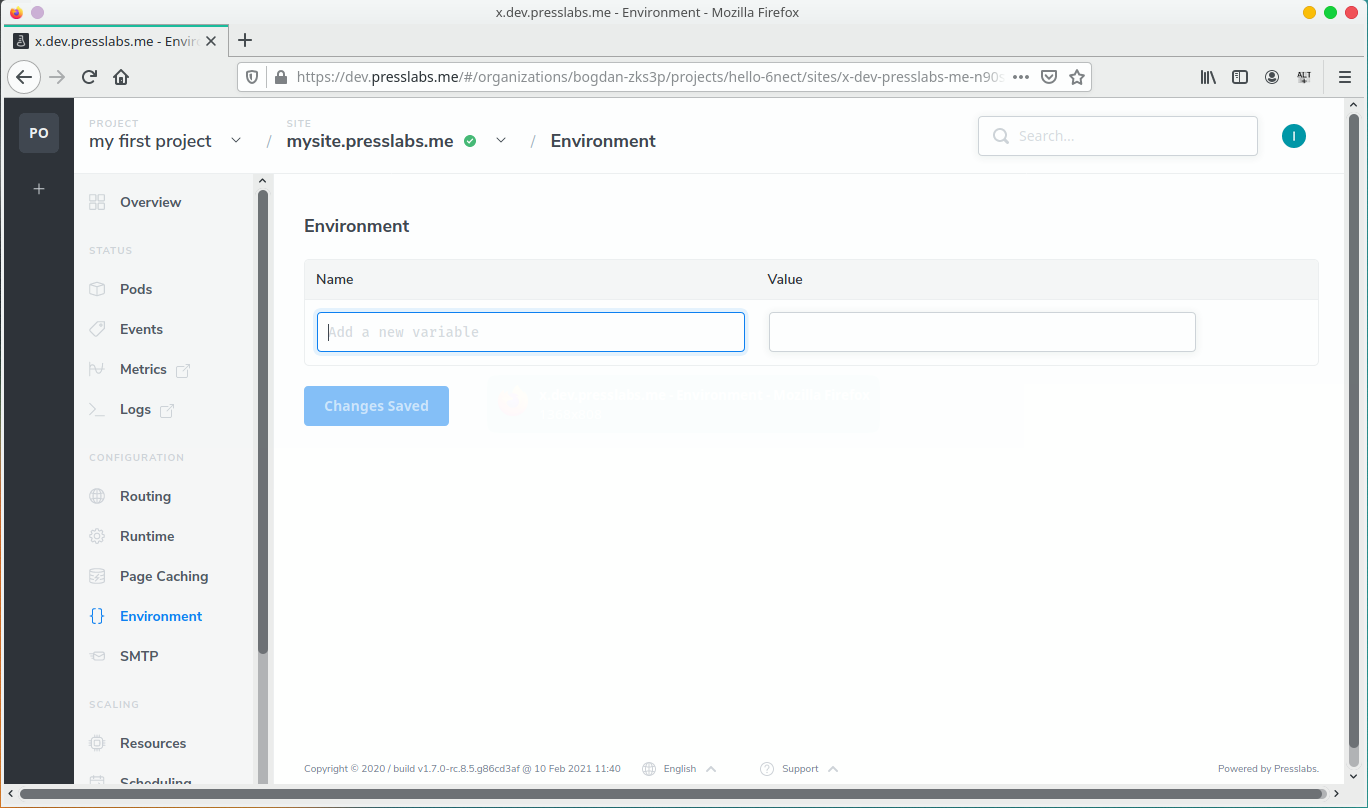Open the Overview grid icon in sidebar
1368x808 pixels.
[97, 202]
